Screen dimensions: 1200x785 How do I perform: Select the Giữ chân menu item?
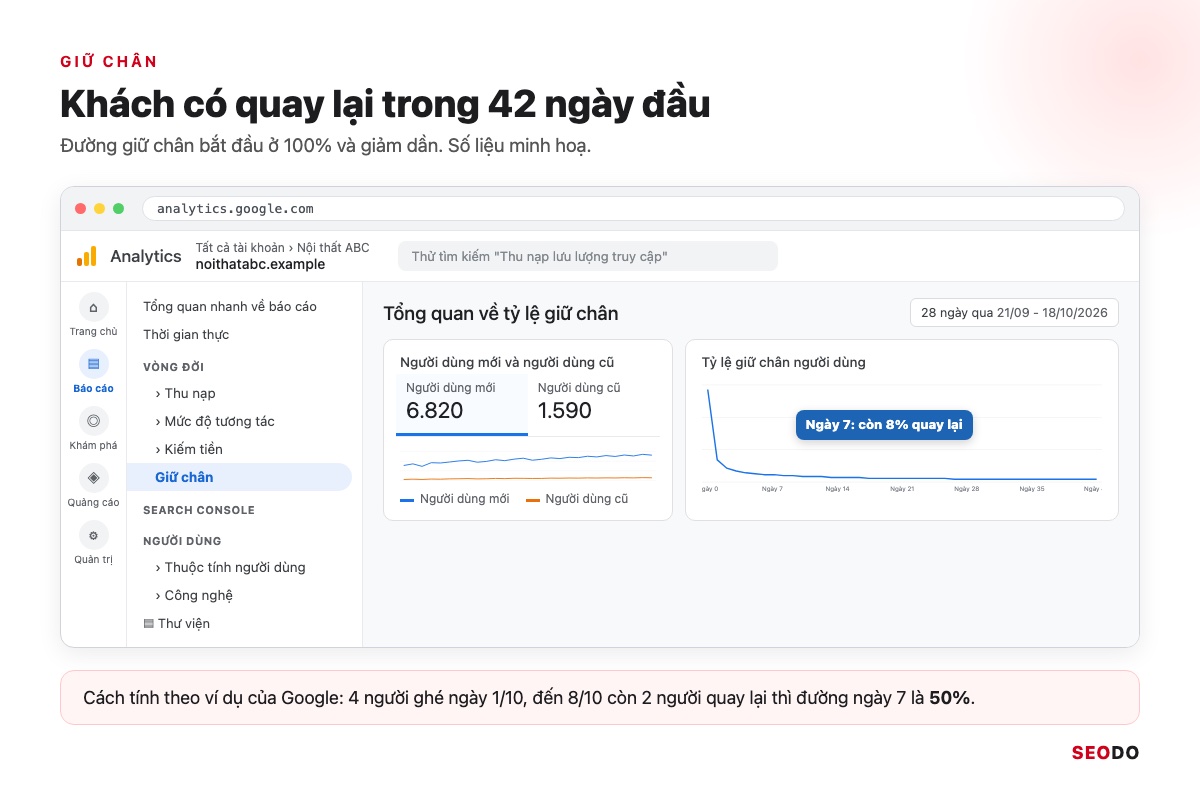[239, 477]
